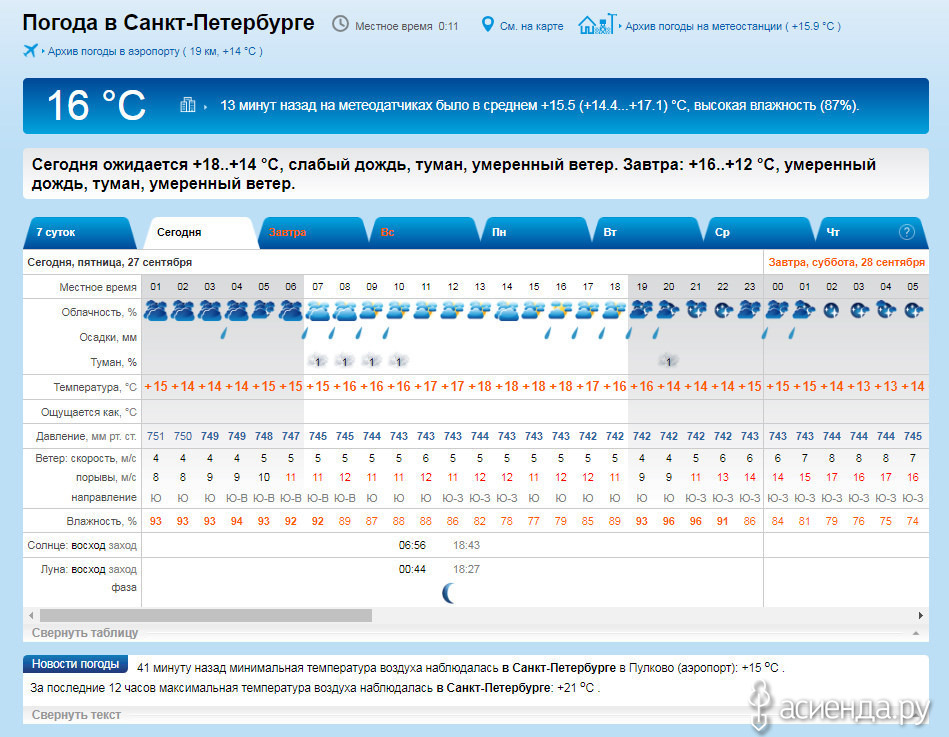The image size is (949, 737).
Task: Click the humidity value 77
Action: click(x=534, y=521)
